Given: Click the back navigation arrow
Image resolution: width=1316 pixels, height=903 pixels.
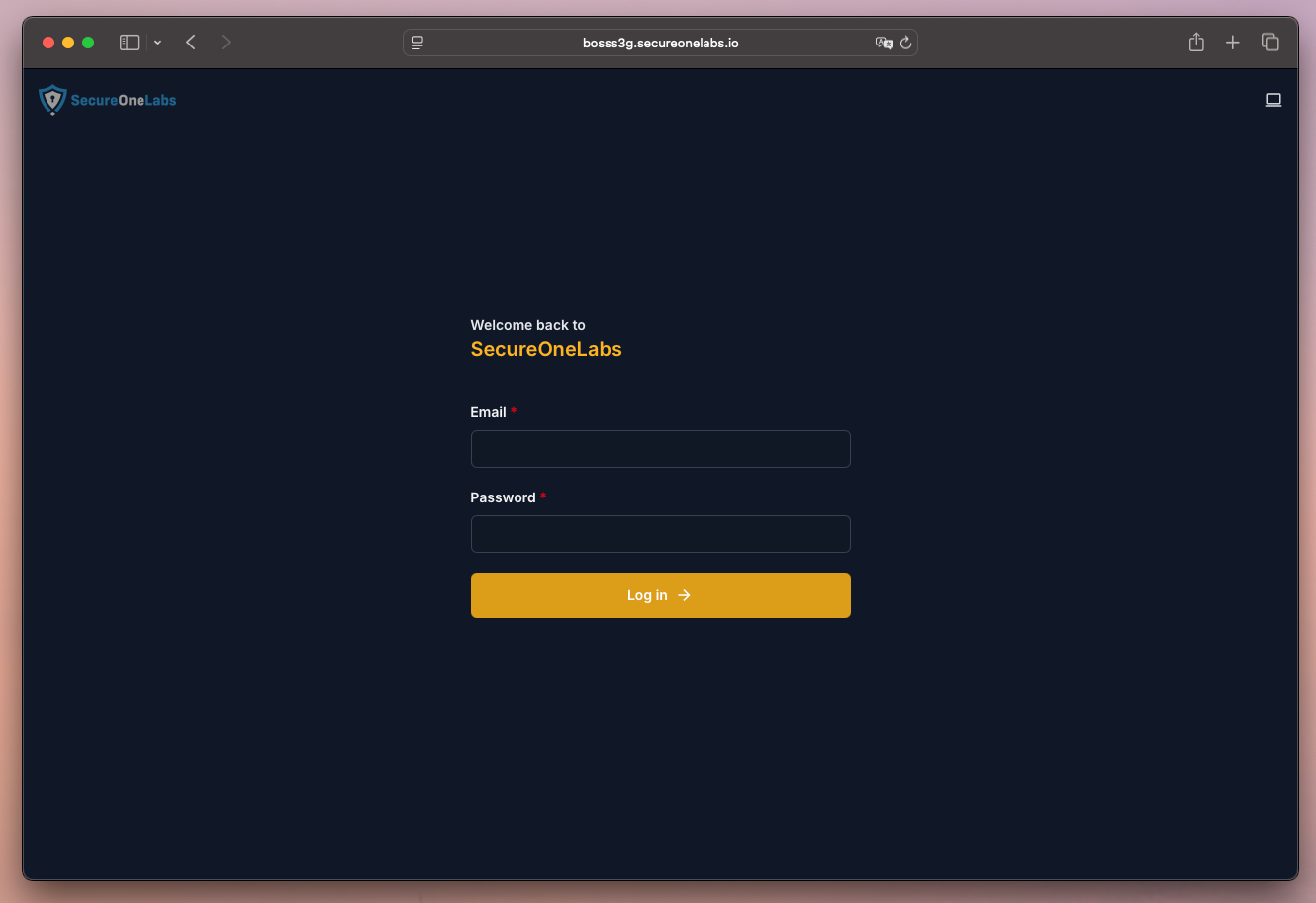Looking at the screenshot, I should tap(190, 43).
